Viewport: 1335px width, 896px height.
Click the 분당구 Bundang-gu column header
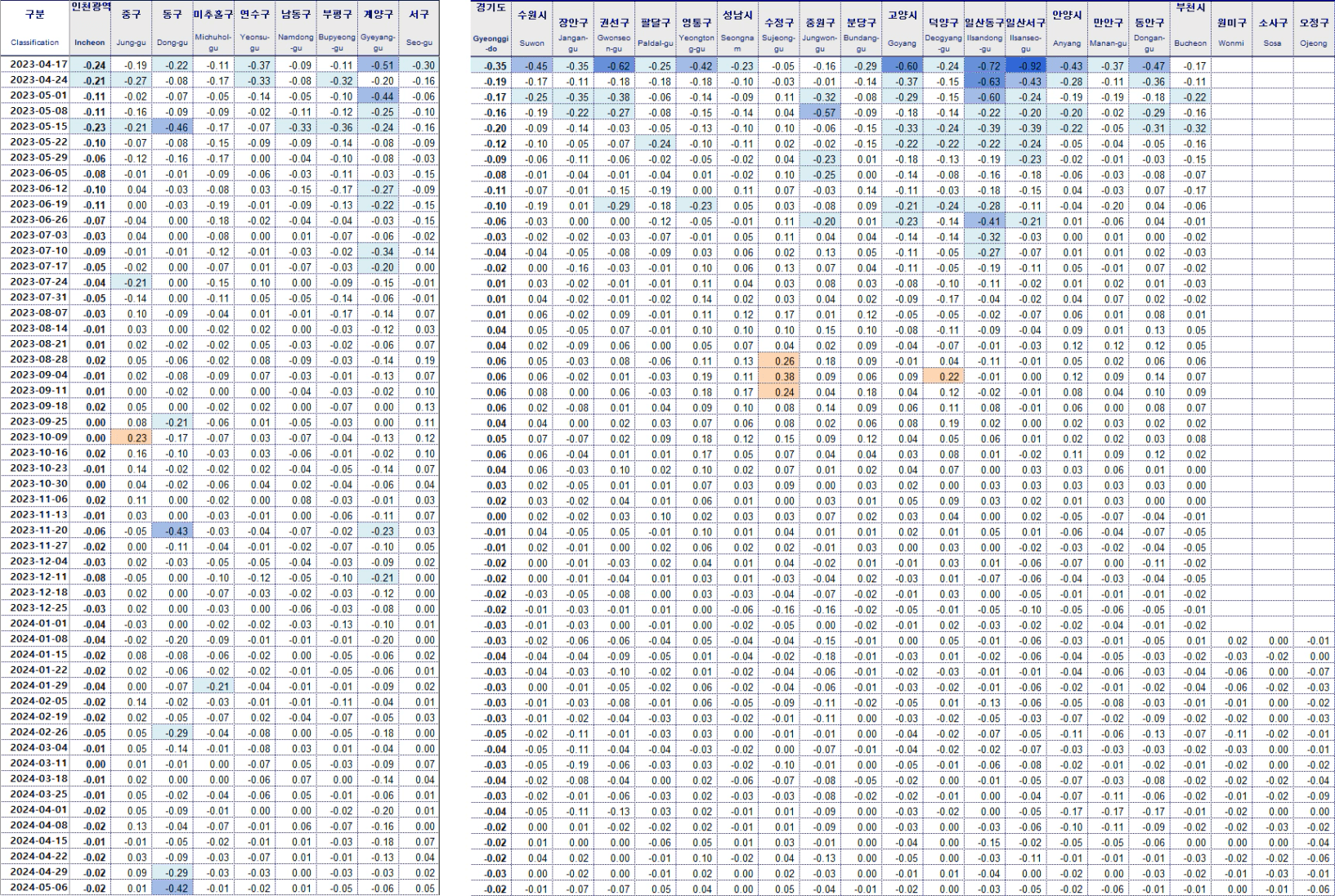coord(861,28)
